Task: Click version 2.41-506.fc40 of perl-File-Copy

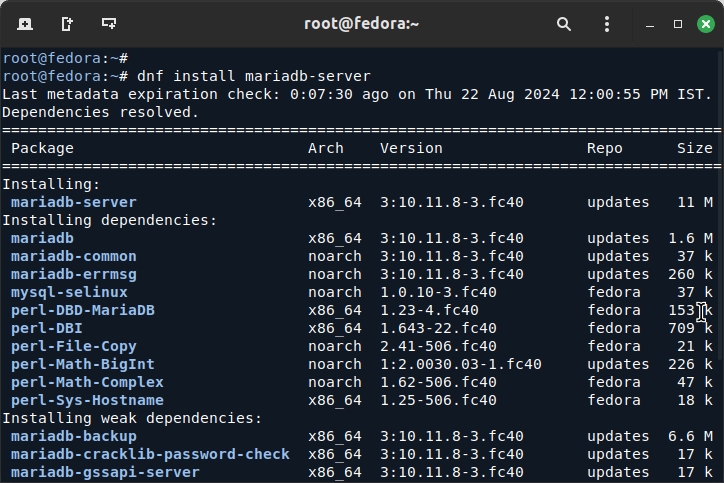Action: coord(438,346)
